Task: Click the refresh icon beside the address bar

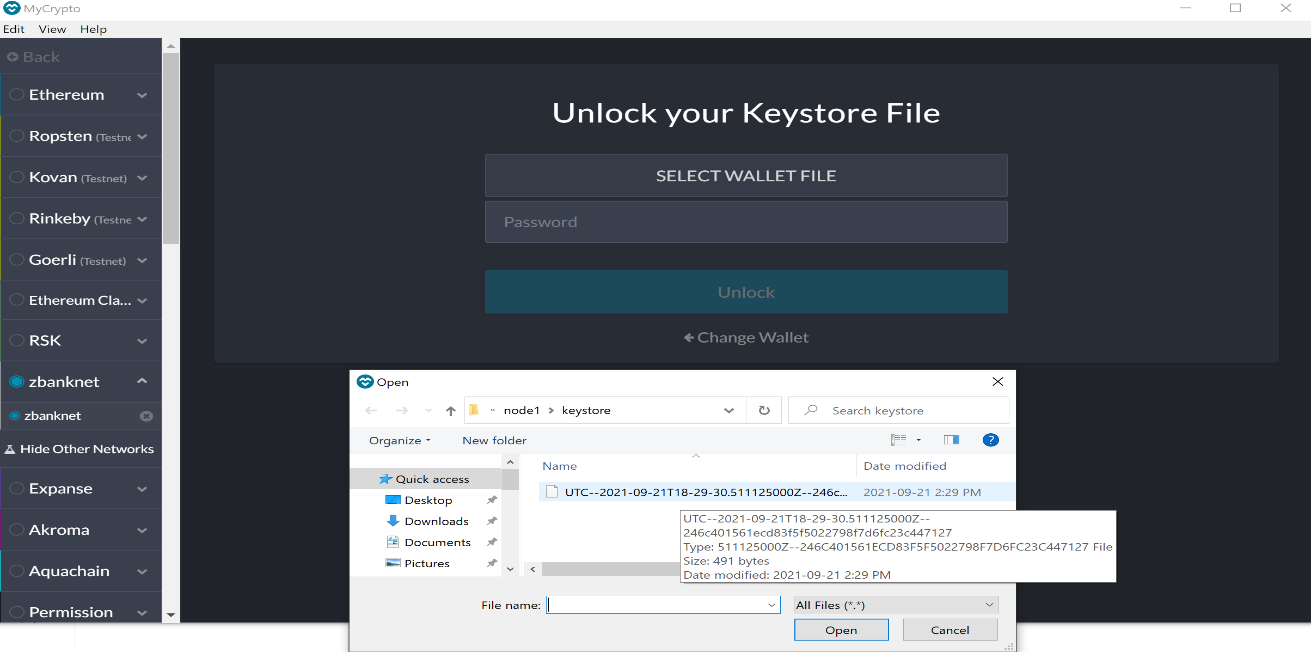Action: pos(763,410)
